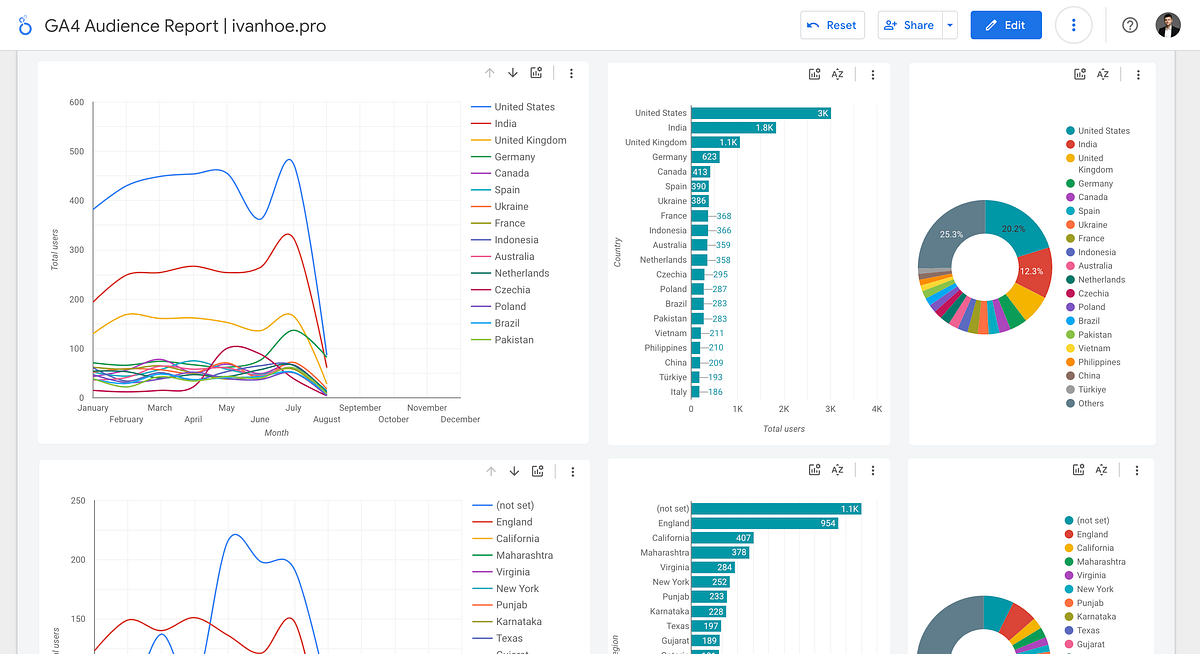
Task: Click the Share button
Action: [x=909, y=25]
